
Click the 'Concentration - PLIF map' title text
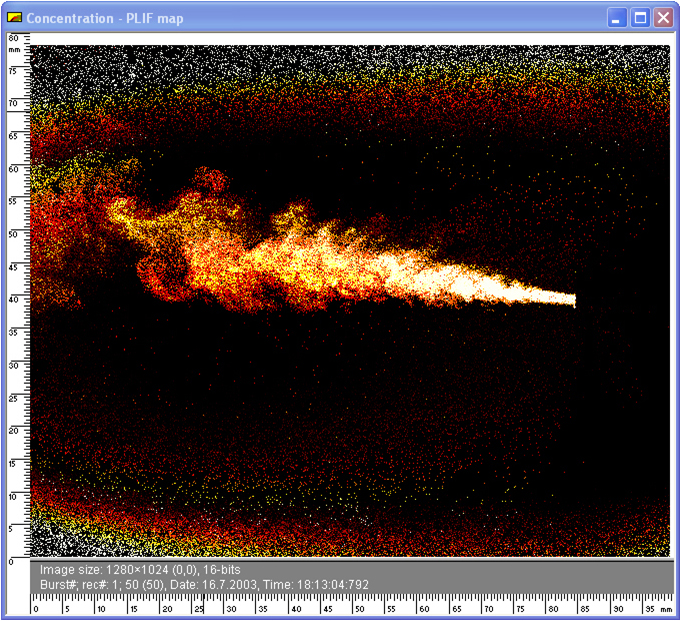(x=105, y=18)
